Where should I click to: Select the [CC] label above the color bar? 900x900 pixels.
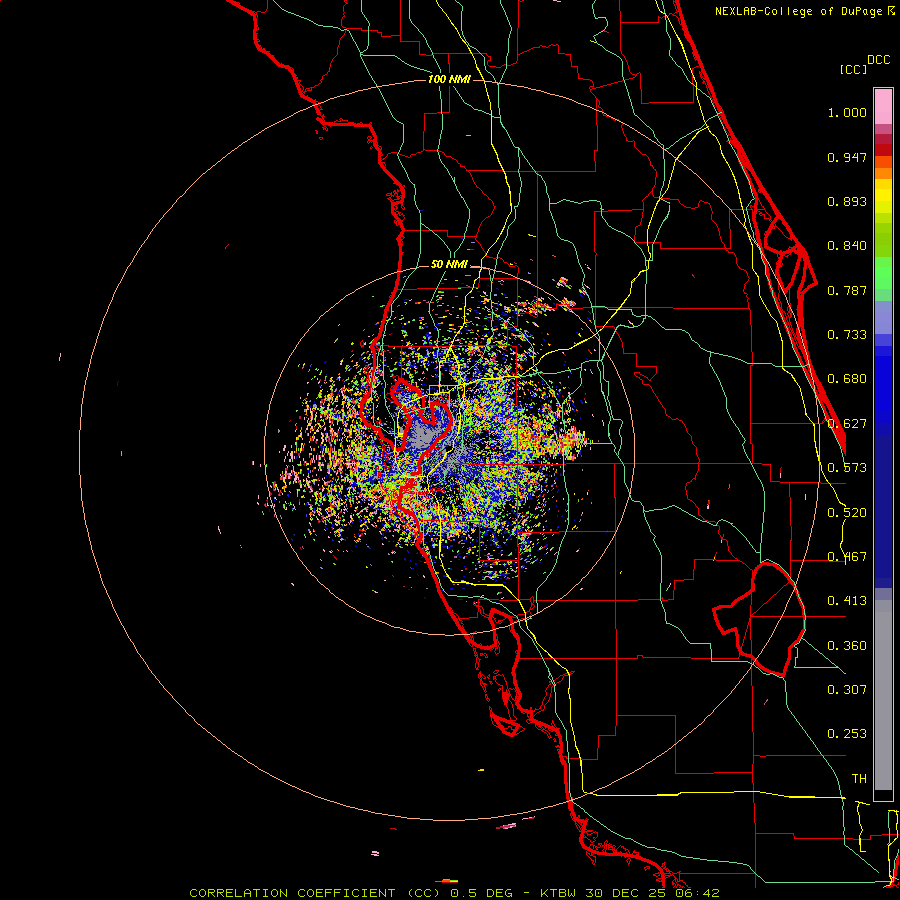[x=853, y=69]
